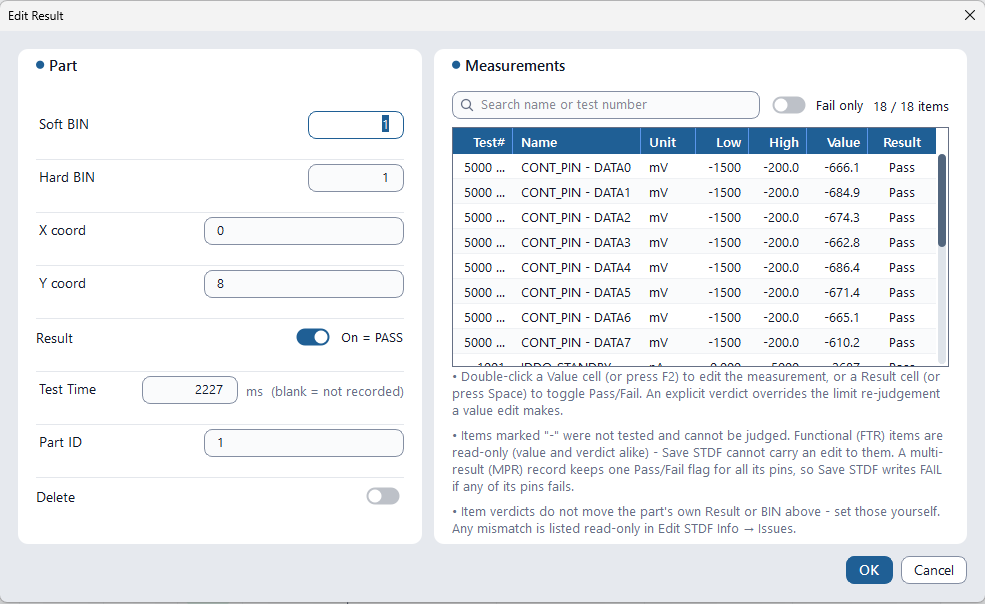Click the Pass result for CONT_PIN - DATA0
The height and width of the screenshot is (604, 985).
(901, 168)
